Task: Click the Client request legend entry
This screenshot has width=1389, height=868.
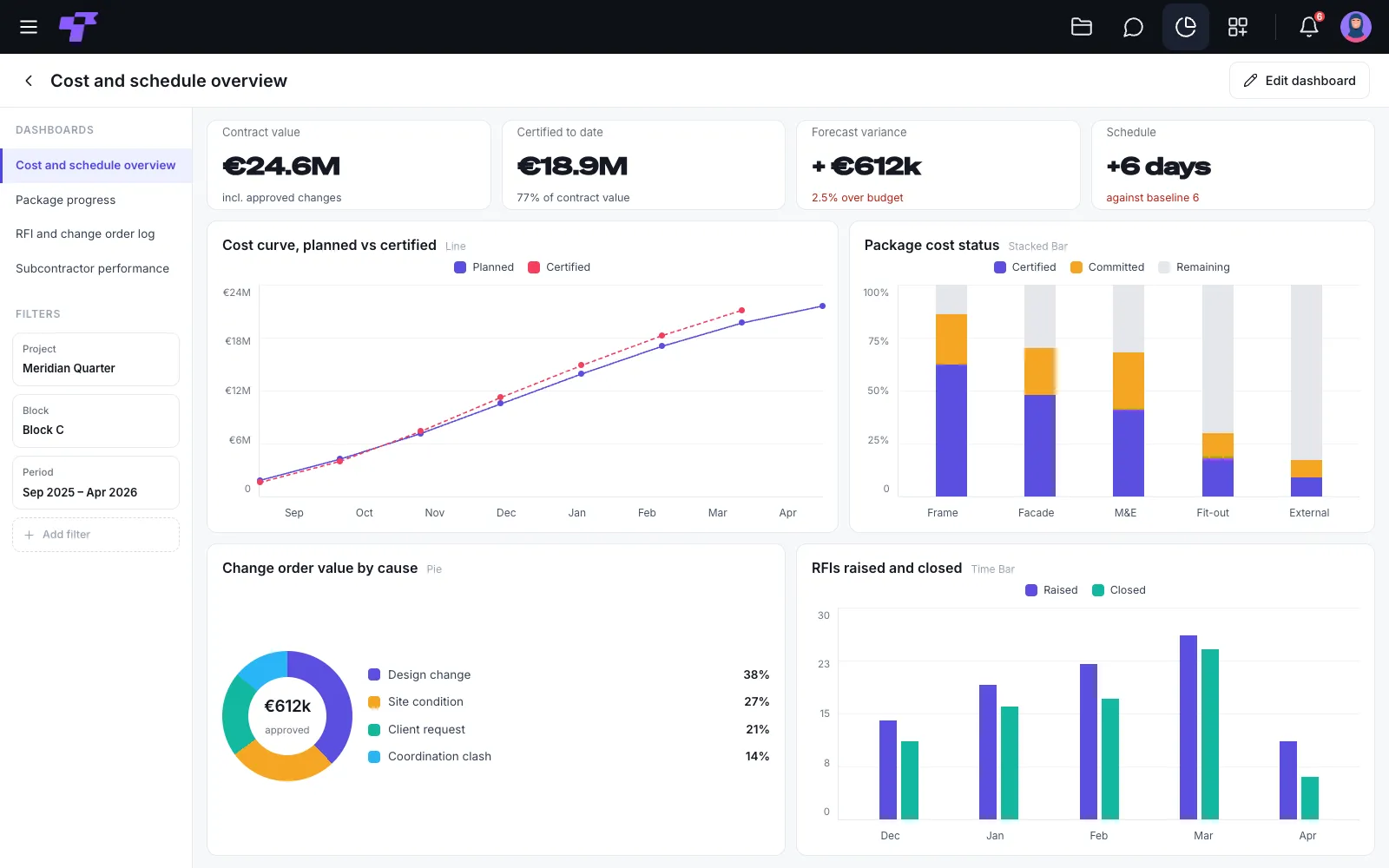Action: pyautogui.click(x=569, y=729)
